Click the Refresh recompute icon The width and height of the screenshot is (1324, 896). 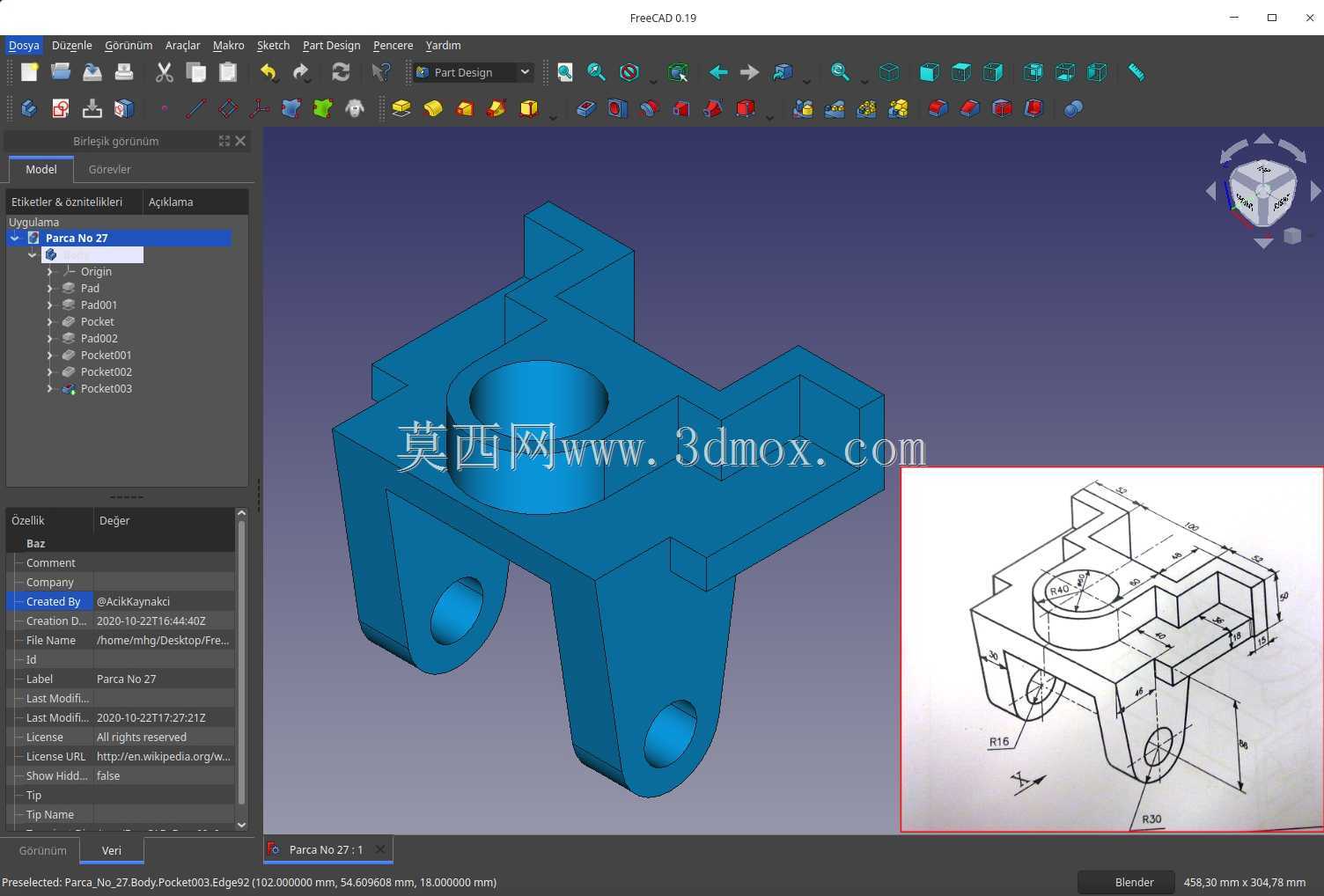click(x=341, y=72)
